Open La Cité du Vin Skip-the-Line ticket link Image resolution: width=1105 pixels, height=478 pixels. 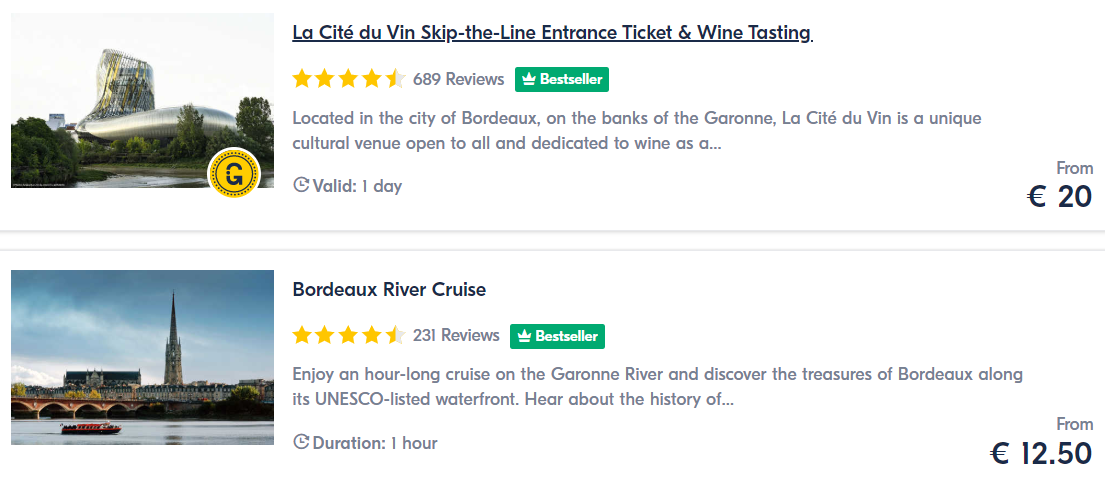pyautogui.click(x=552, y=33)
